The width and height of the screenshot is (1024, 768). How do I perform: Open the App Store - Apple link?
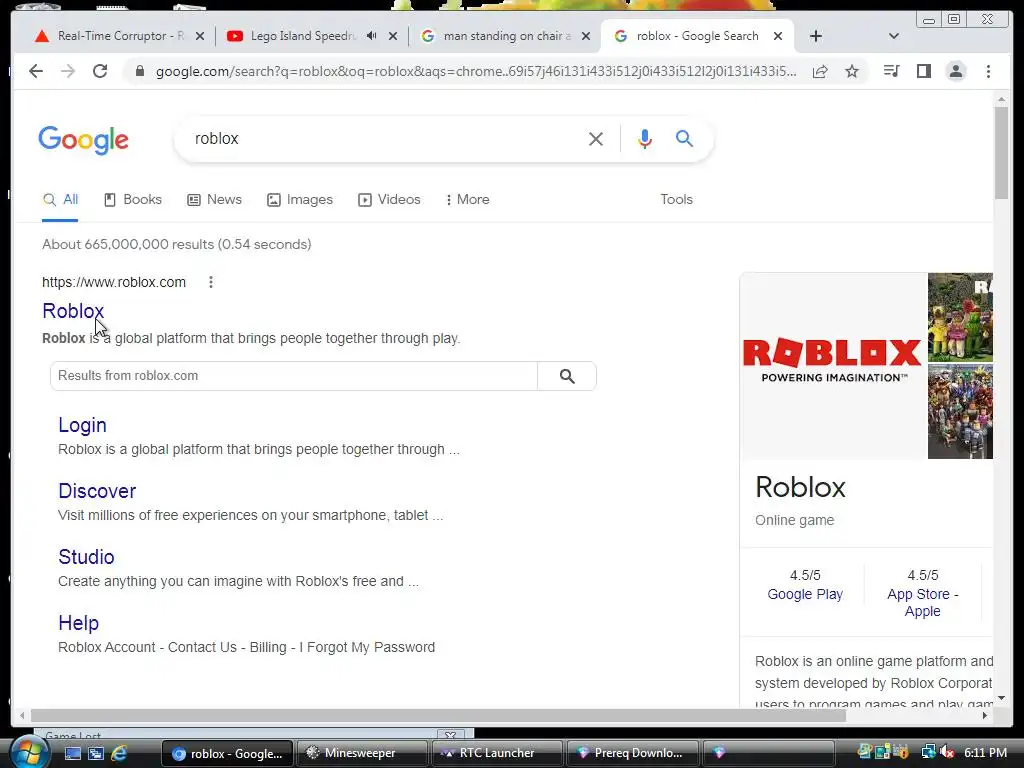pyautogui.click(x=922, y=603)
